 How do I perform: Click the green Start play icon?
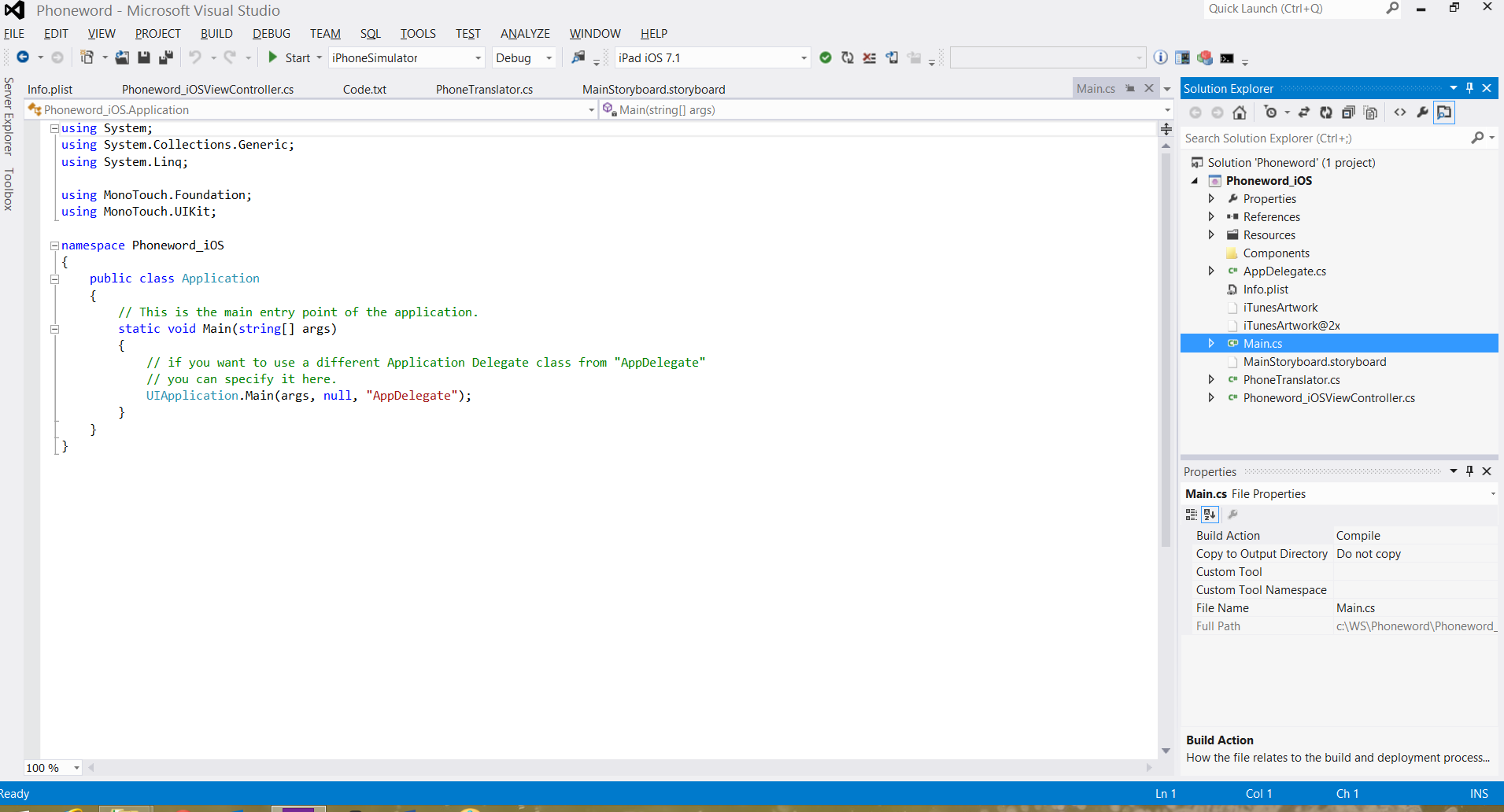[272, 57]
